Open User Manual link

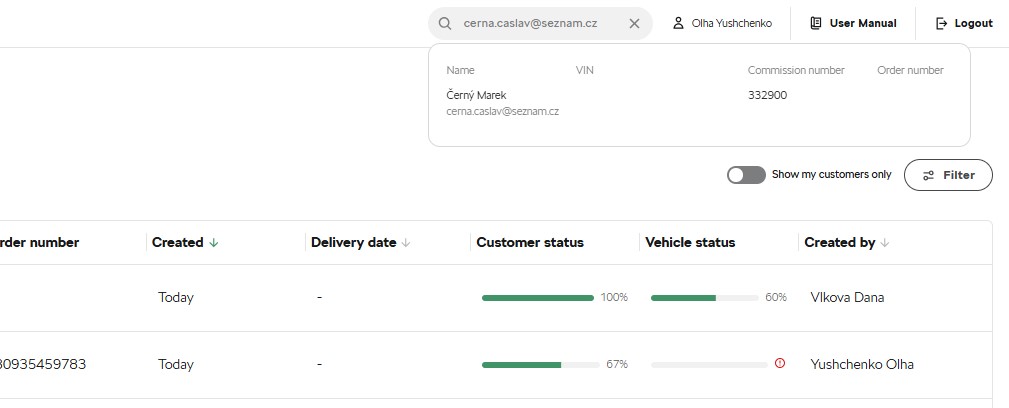pos(863,23)
